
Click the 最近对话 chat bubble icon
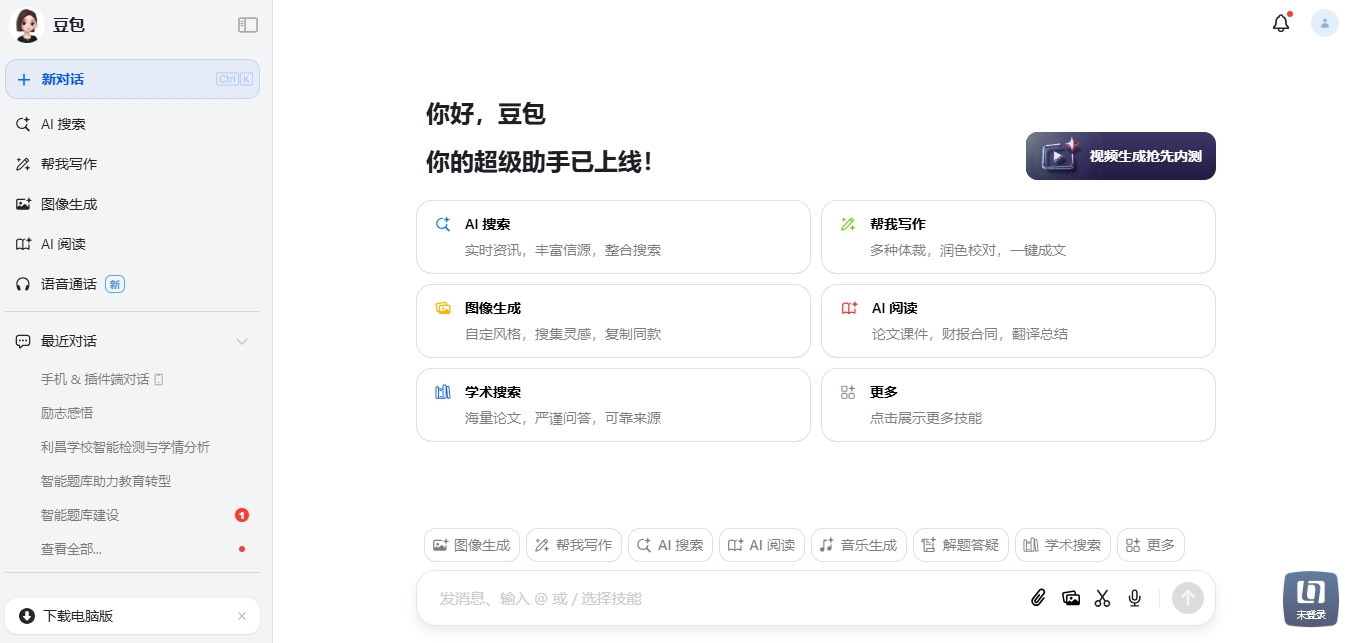(23, 341)
